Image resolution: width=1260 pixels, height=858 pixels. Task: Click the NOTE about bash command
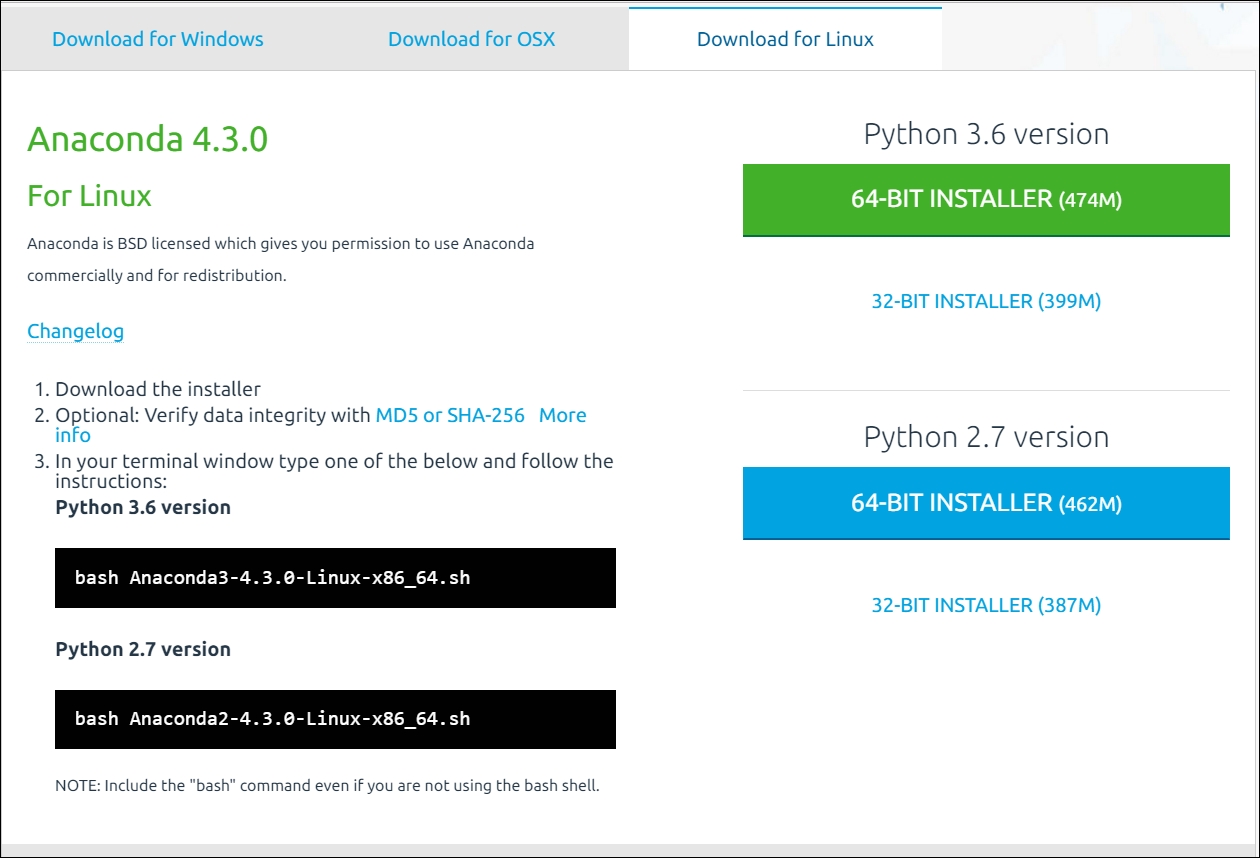click(327, 785)
